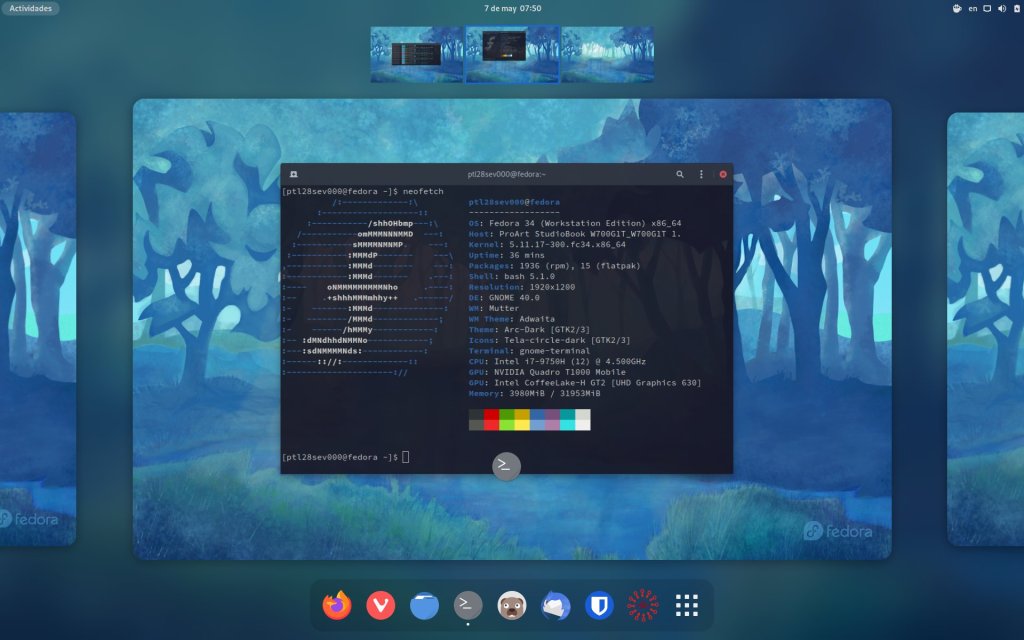Launch Thunderbird mail from the dock
Image resolution: width=1024 pixels, height=640 pixels.
[555, 605]
